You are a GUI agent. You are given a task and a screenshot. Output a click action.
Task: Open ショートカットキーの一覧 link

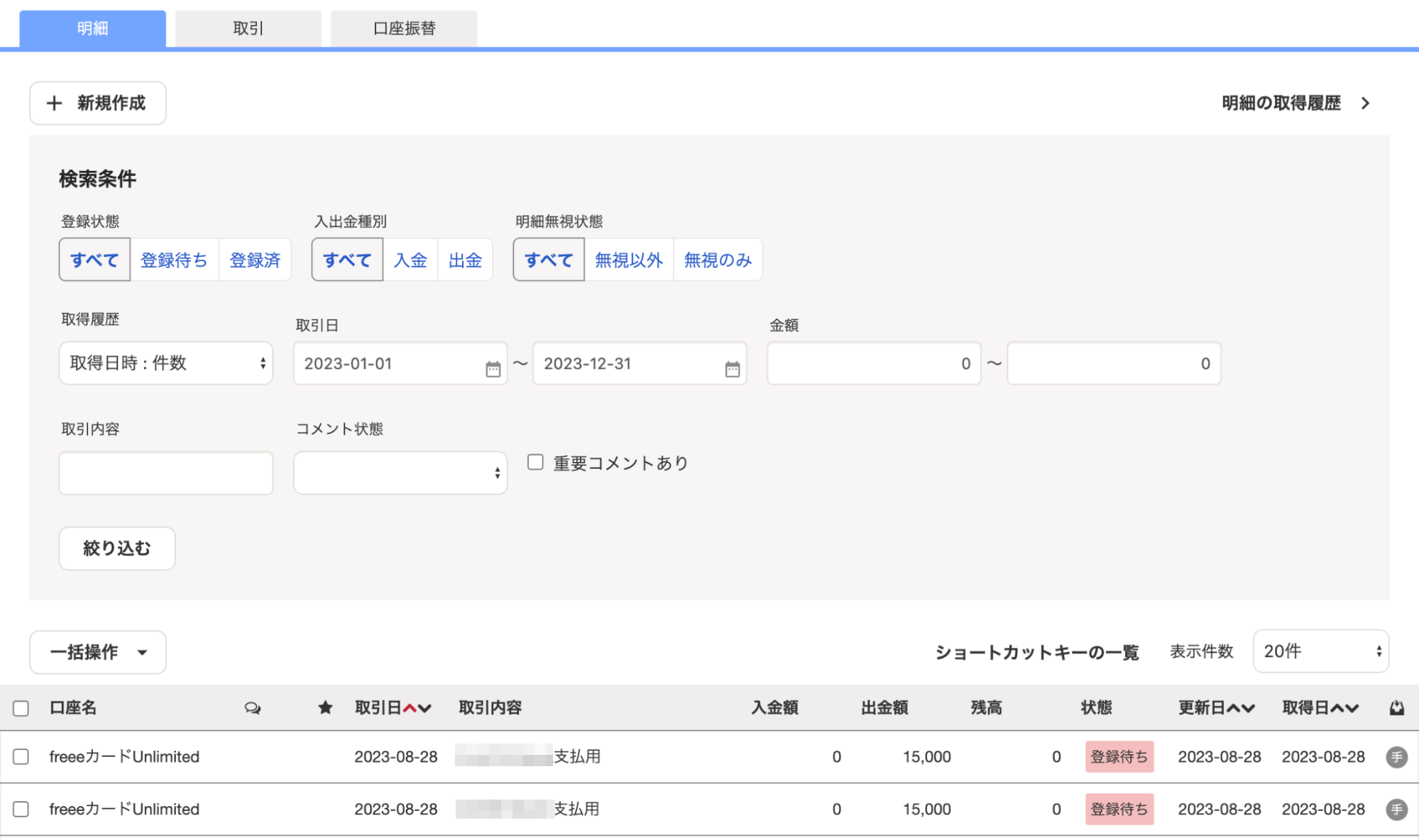(x=1036, y=653)
